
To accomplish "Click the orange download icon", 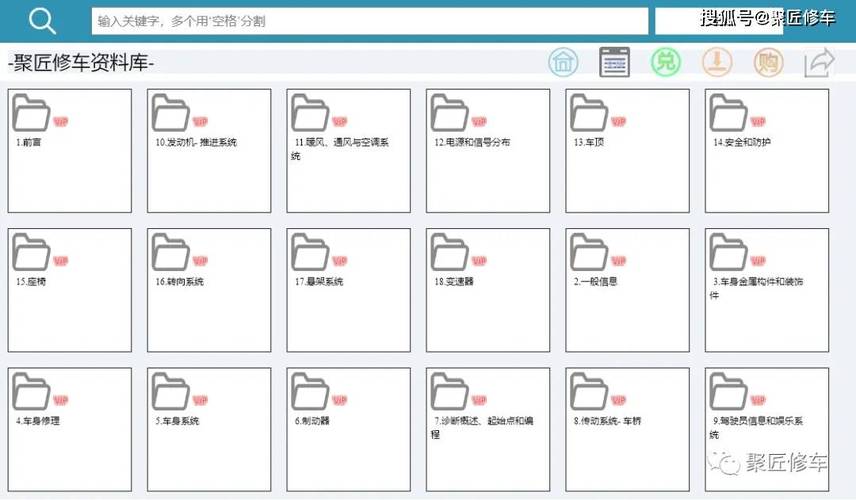I will (717, 62).
